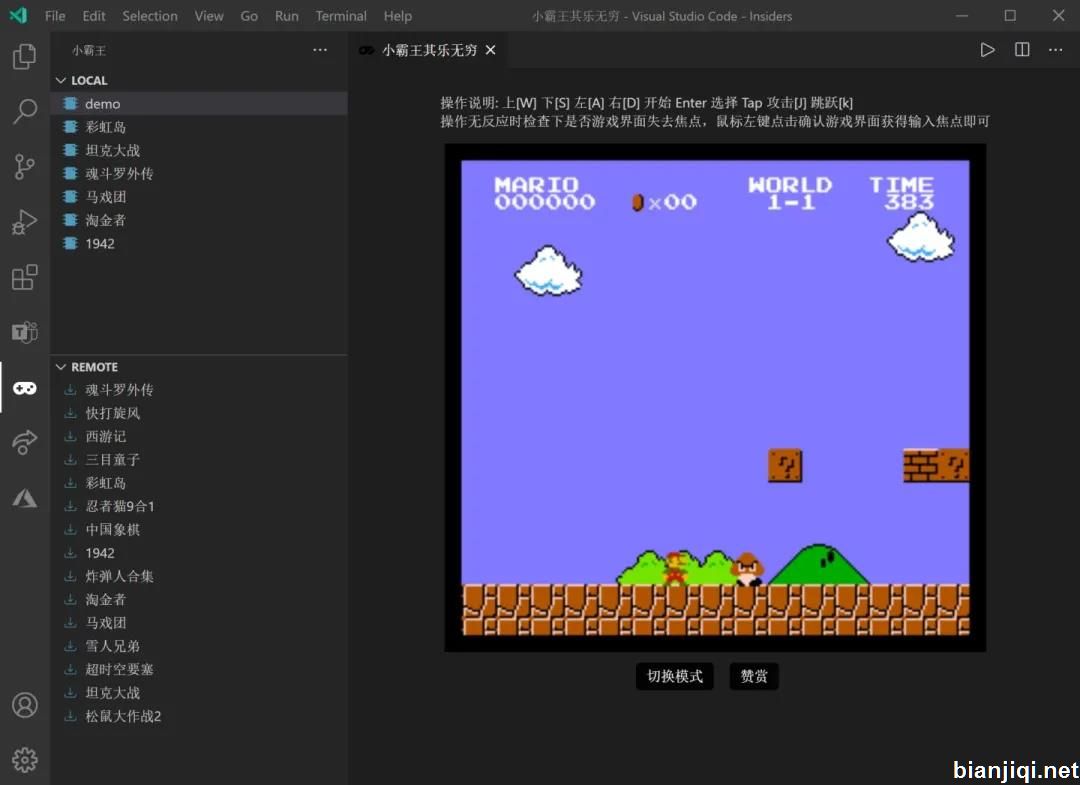1080x785 pixels.
Task: Open the Manage gear icon
Action: click(25, 760)
